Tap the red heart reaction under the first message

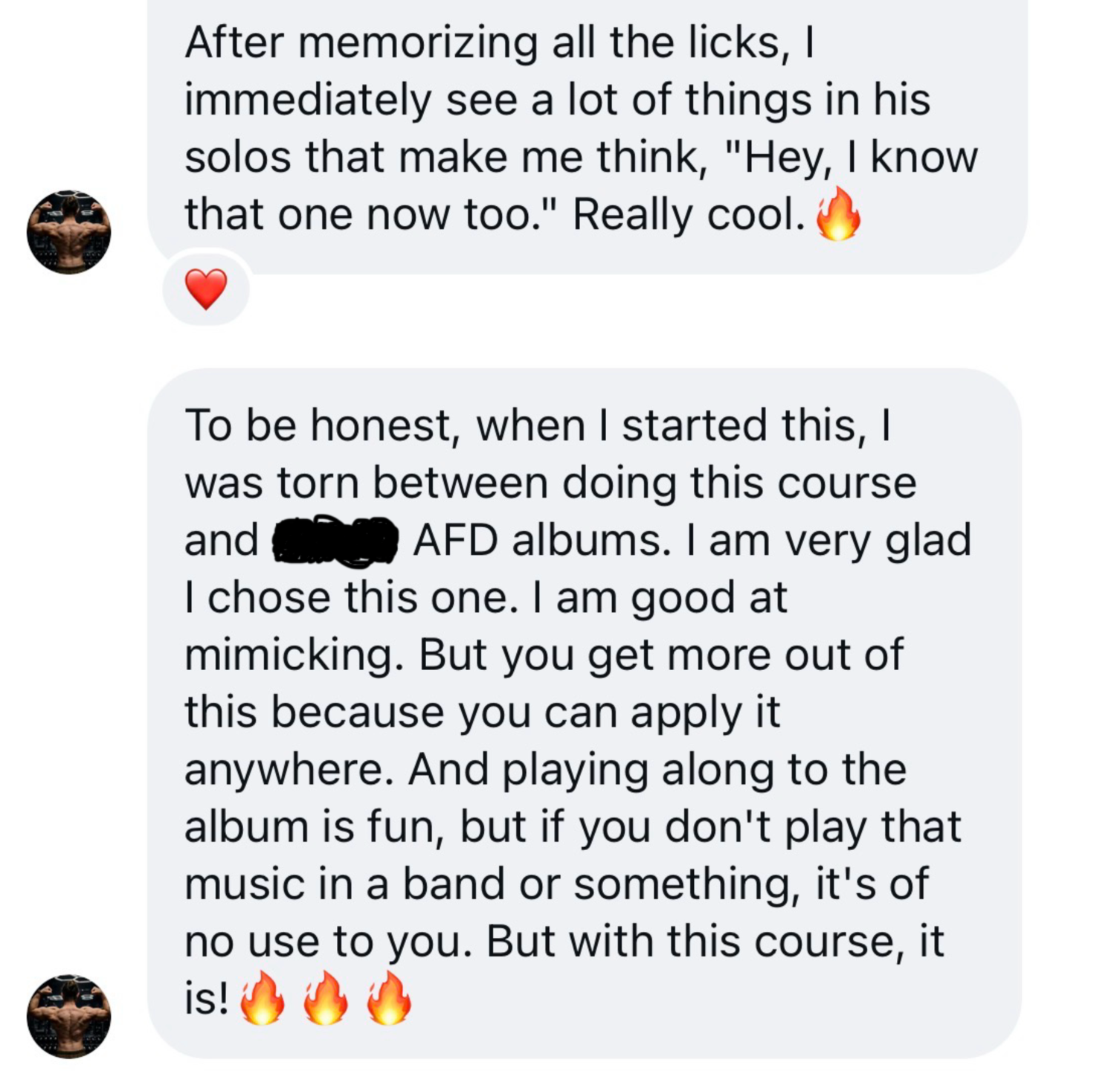coord(206,289)
